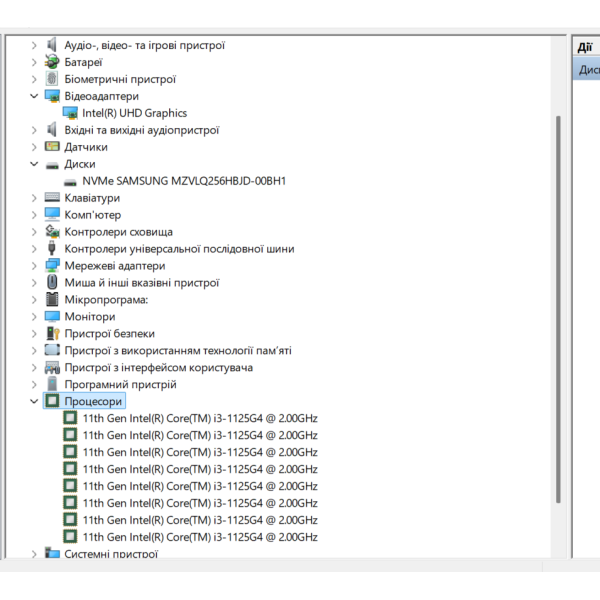Select the Intel(R) UHD Graphics text
The width and height of the screenshot is (600, 600).
134,113
